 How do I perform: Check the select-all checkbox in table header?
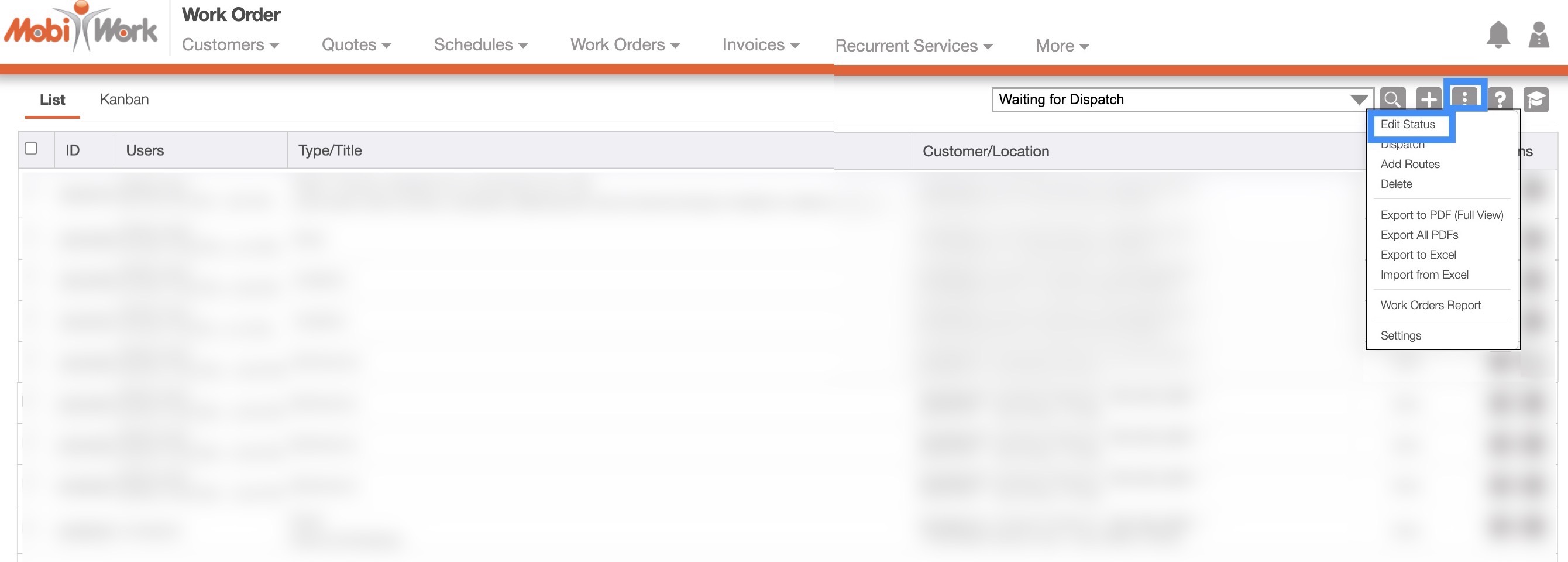[x=31, y=149]
